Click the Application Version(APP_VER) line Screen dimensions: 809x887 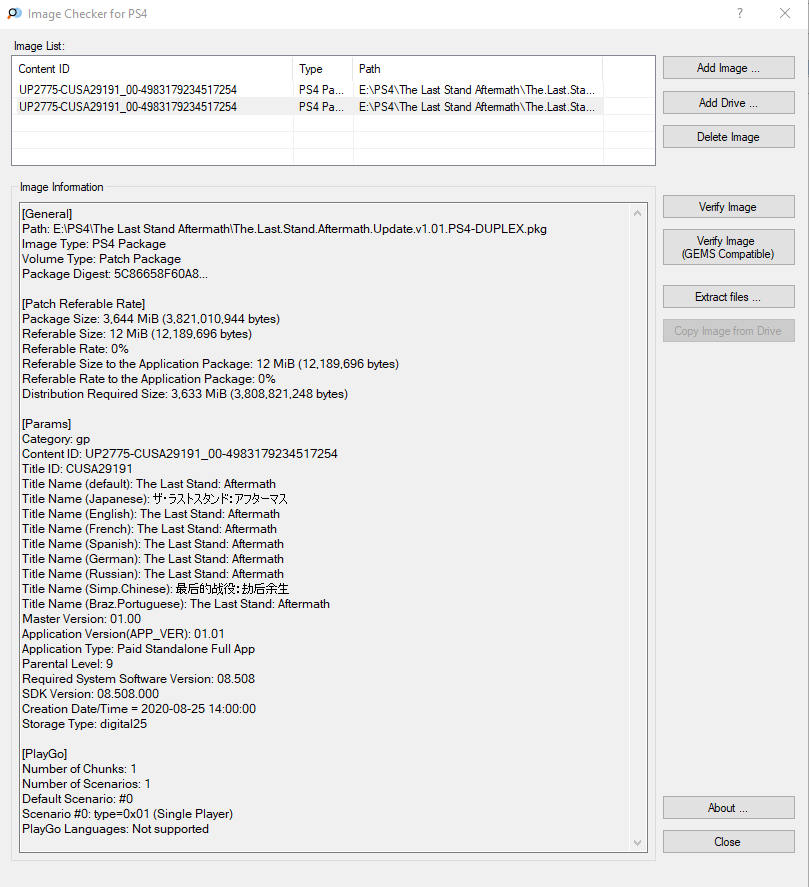[x=123, y=634]
